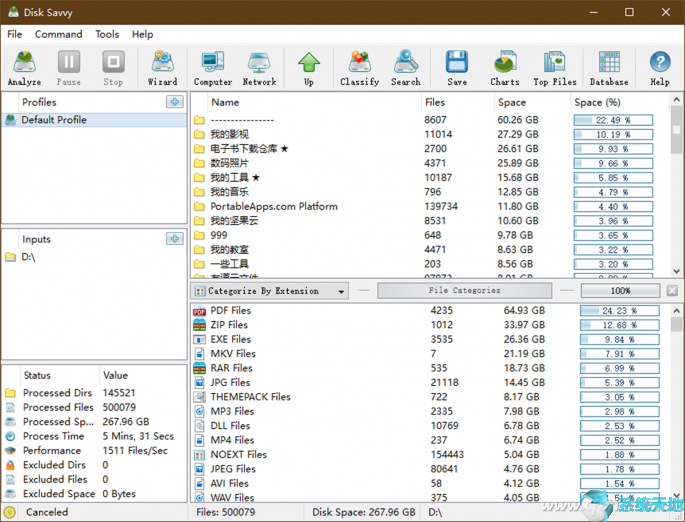Click the Pause toolbar icon
Screen dimensions: 685x522
click(69, 68)
